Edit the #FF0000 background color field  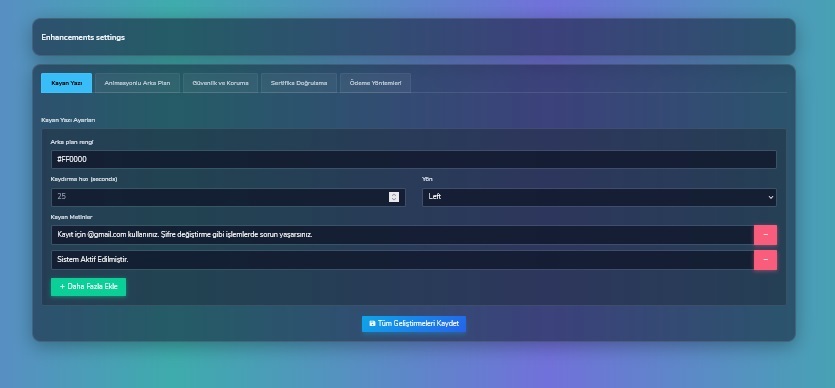tap(414, 160)
